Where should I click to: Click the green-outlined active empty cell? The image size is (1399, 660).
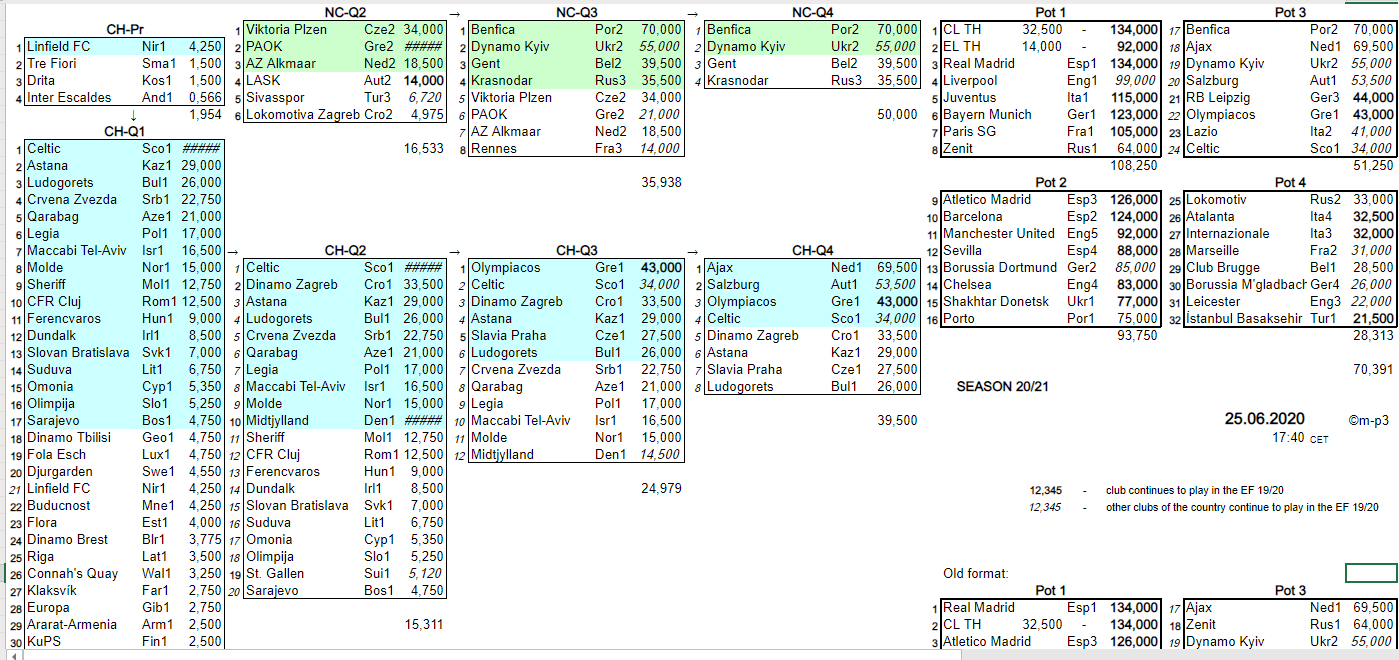pos(1371,573)
